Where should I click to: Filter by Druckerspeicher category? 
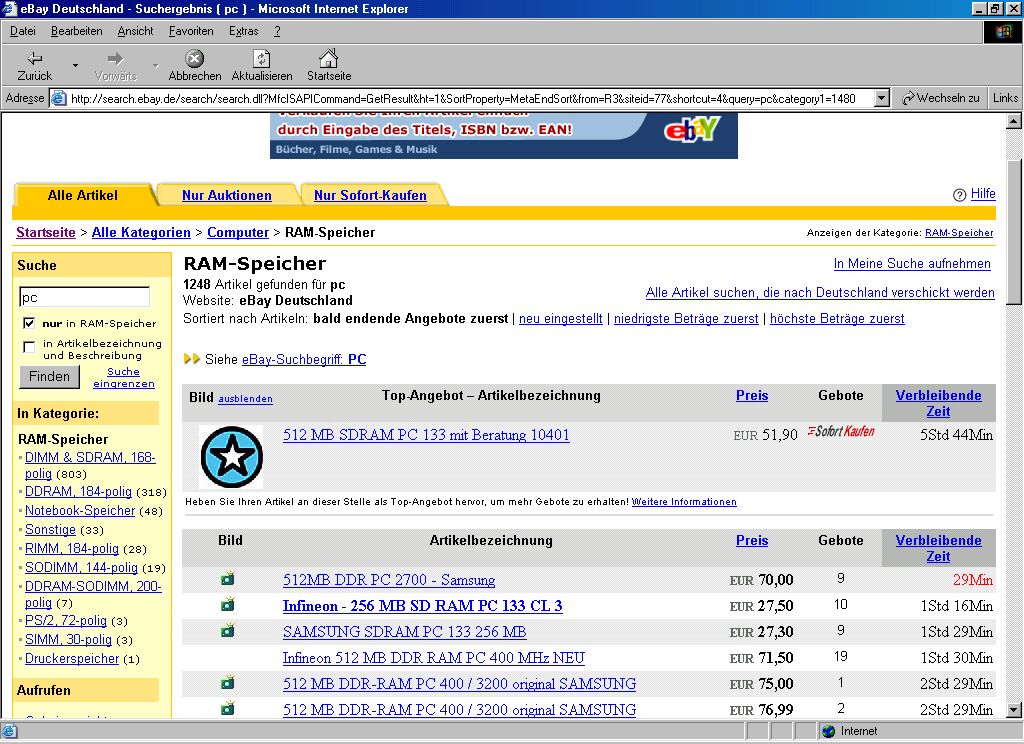tap(72, 658)
